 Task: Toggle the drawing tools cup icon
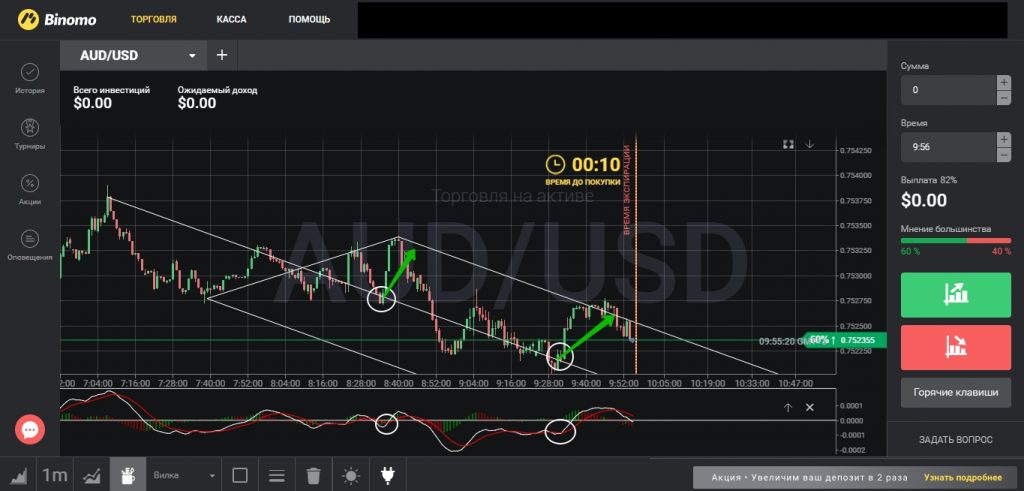[x=128, y=475]
